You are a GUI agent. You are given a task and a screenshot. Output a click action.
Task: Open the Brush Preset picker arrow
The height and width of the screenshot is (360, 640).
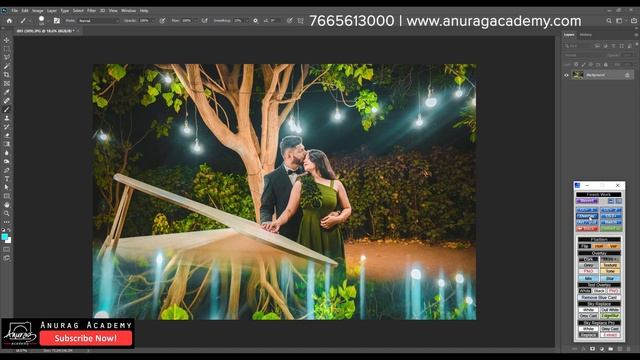[x=48, y=20]
